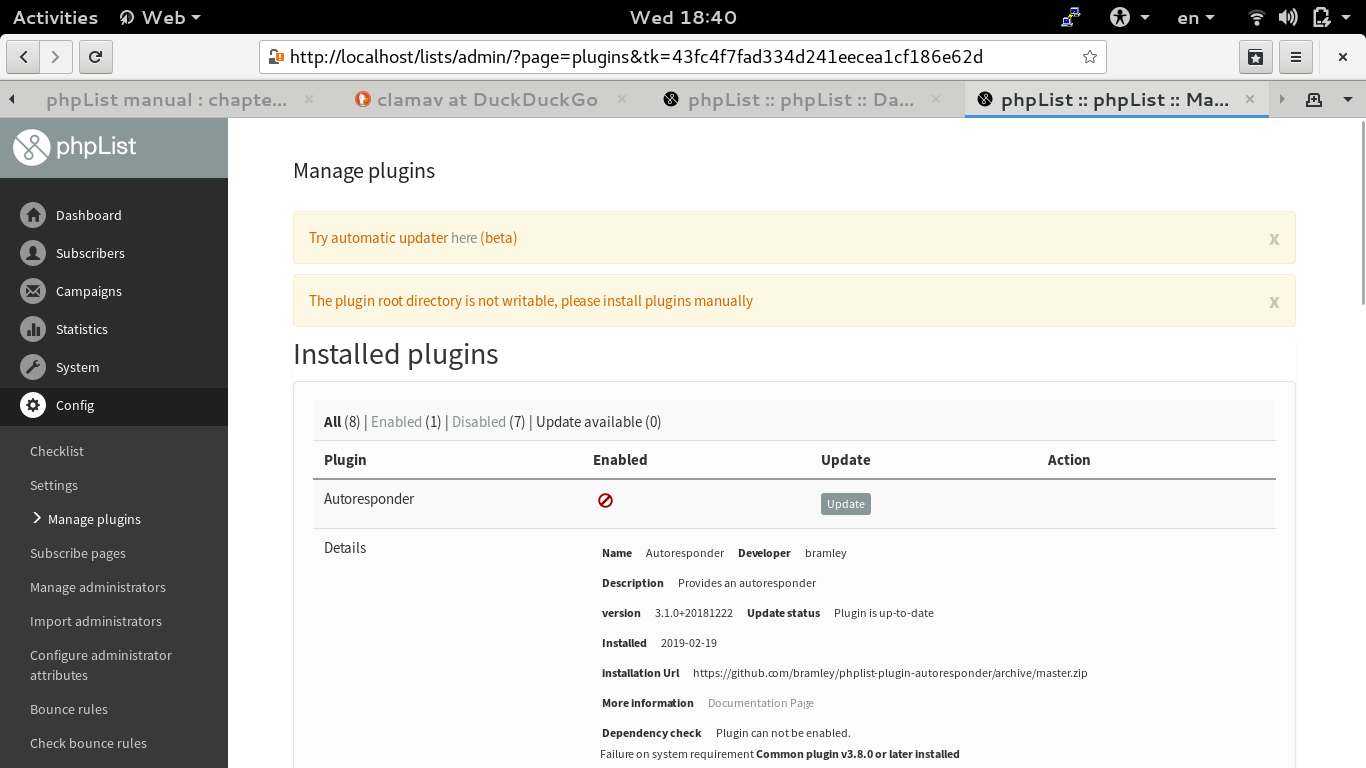Viewport: 1366px width, 768px height.
Task: Select the Config gear icon
Action: (x=33, y=406)
